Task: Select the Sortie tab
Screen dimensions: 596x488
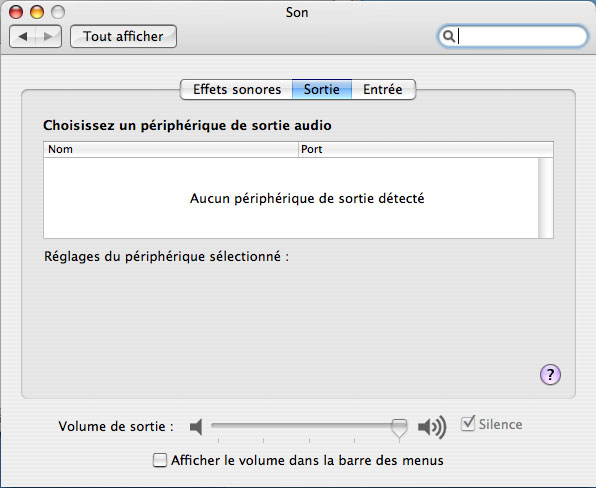Action: click(322, 89)
